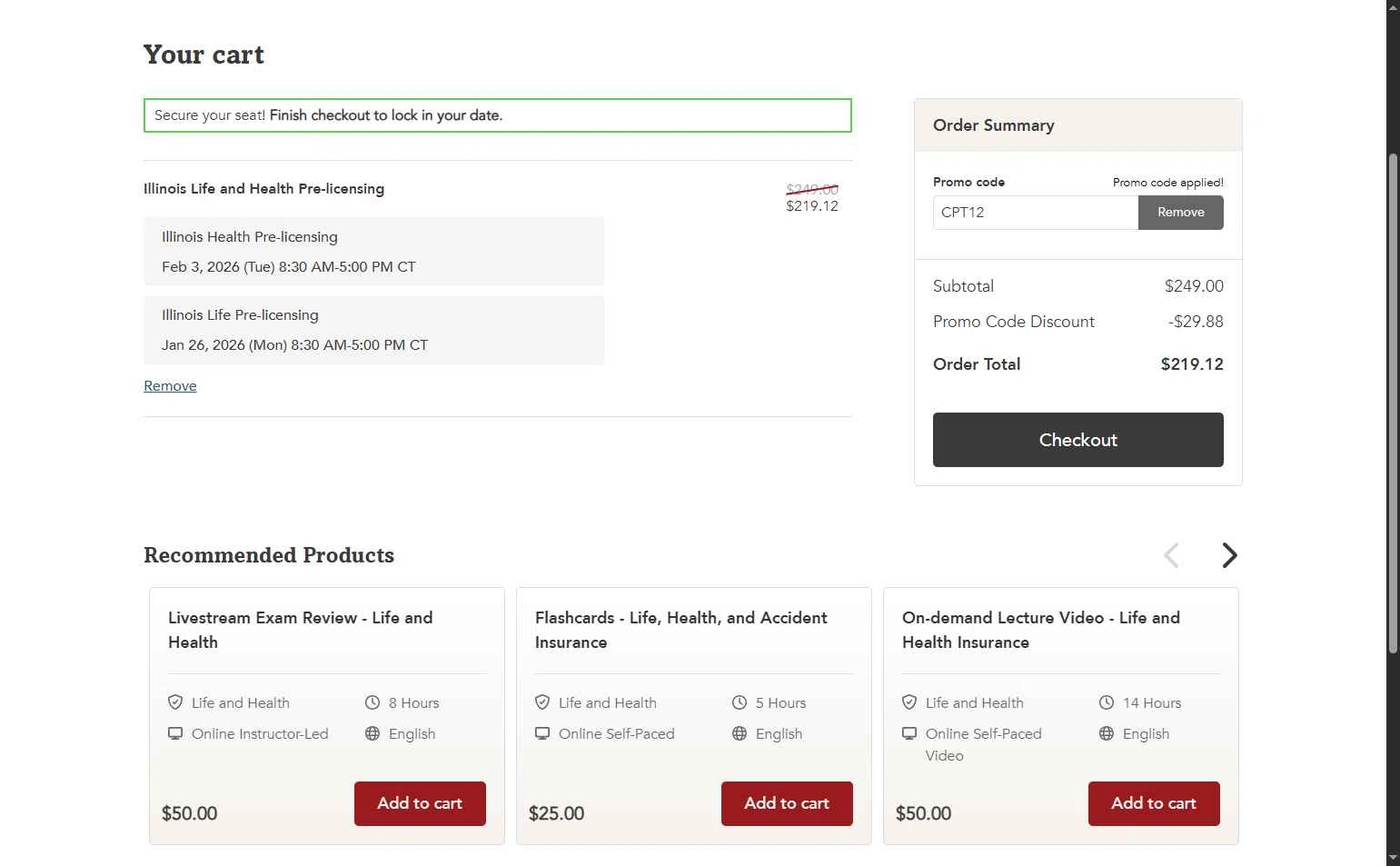Click monitor icon beside Online Instructor-Led

[x=175, y=733]
